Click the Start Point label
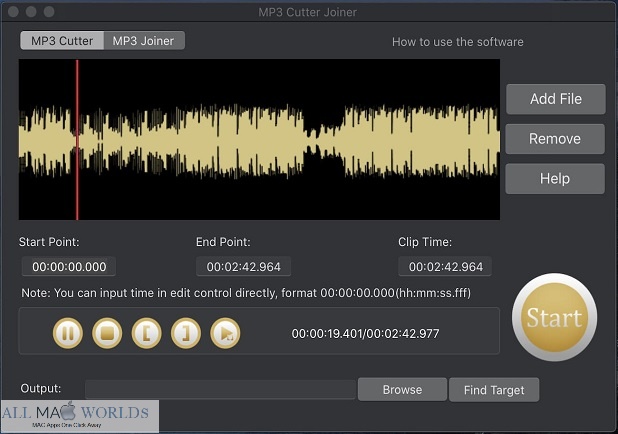The width and height of the screenshot is (618, 434). [x=49, y=242]
